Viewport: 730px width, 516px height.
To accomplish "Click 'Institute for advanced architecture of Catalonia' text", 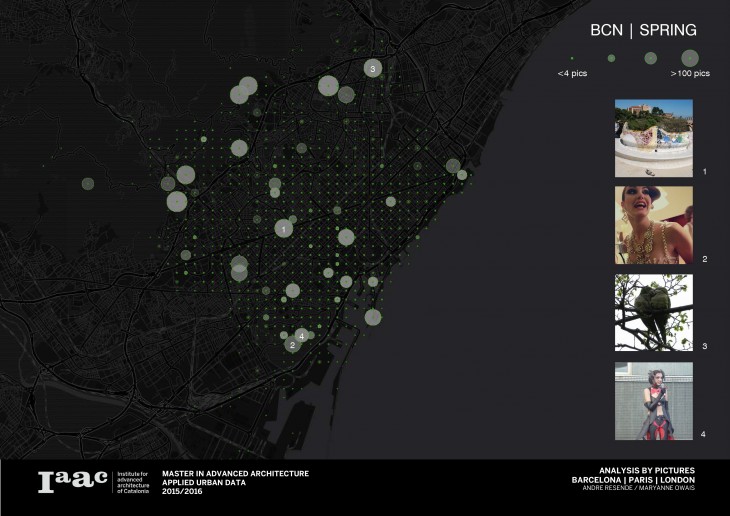I will coord(133,482).
